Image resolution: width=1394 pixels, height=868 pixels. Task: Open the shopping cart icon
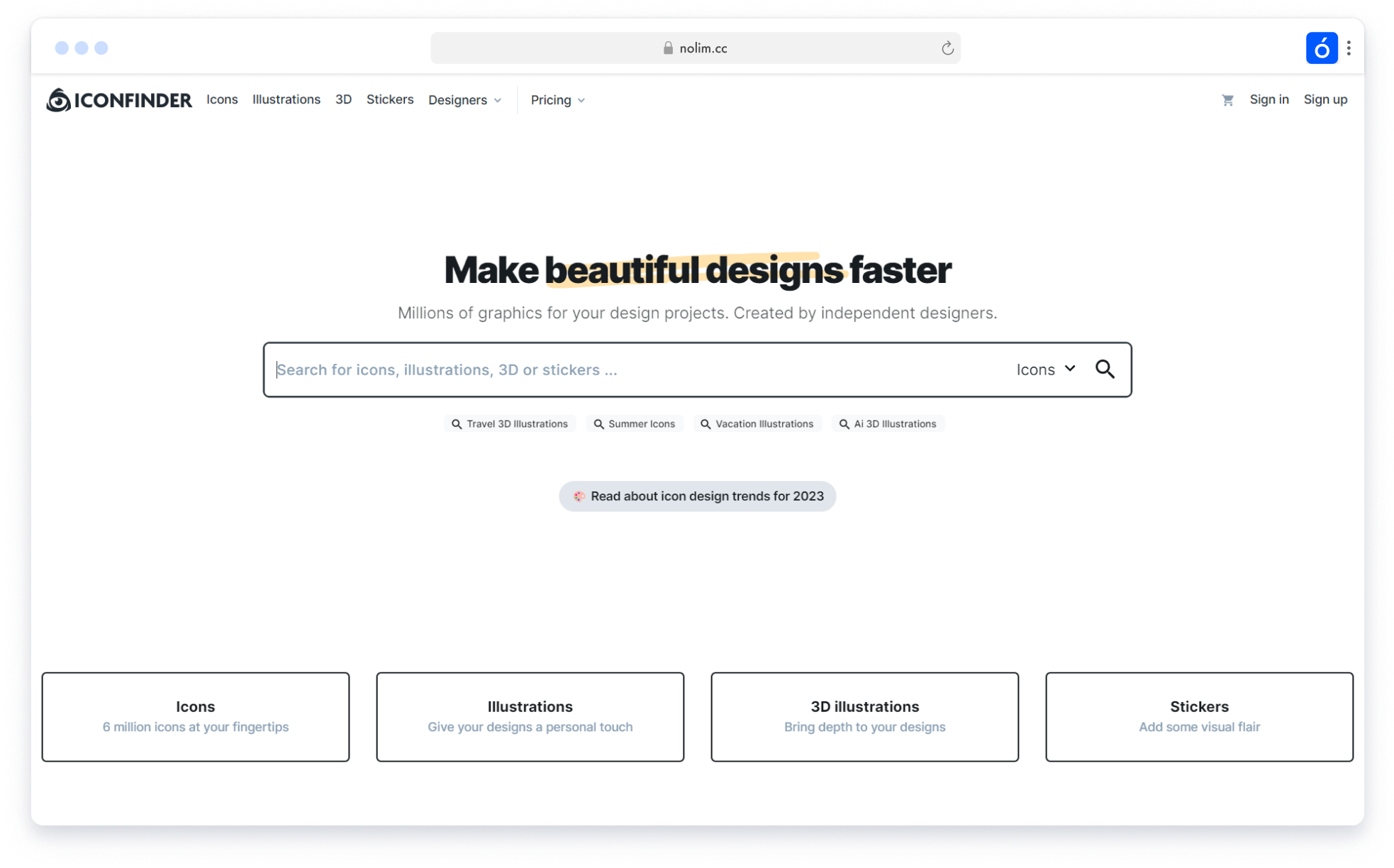pyautogui.click(x=1227, y=100)
